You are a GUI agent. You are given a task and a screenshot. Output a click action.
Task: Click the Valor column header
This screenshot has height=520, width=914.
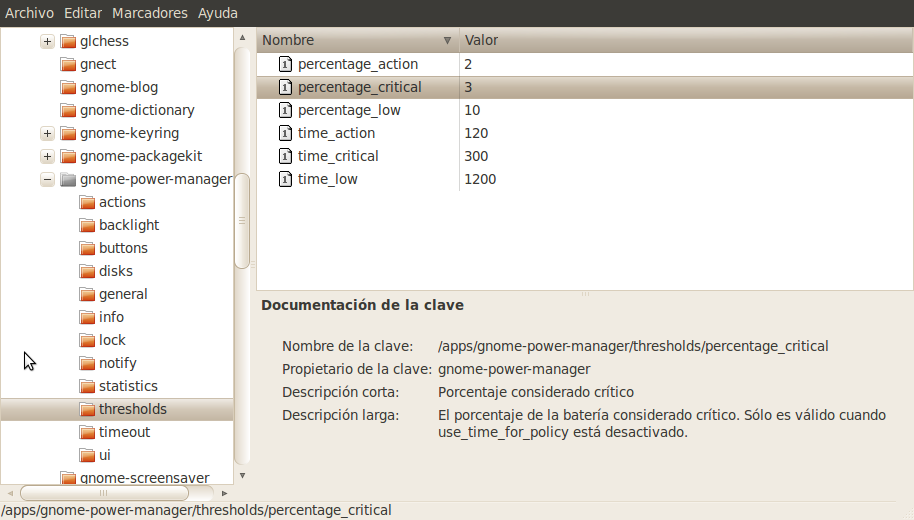tap(686, 40)
